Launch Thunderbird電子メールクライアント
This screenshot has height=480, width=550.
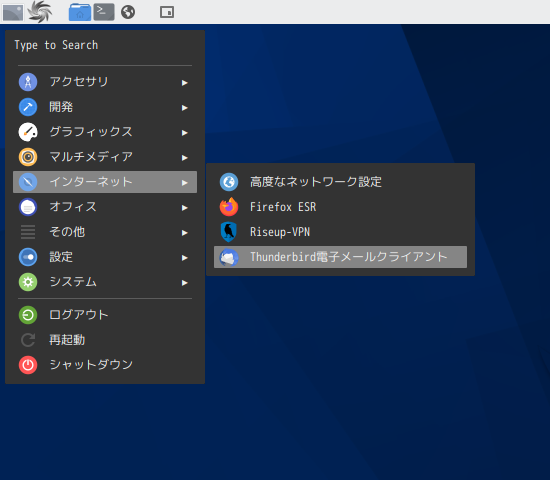click(x=340, y=257)
